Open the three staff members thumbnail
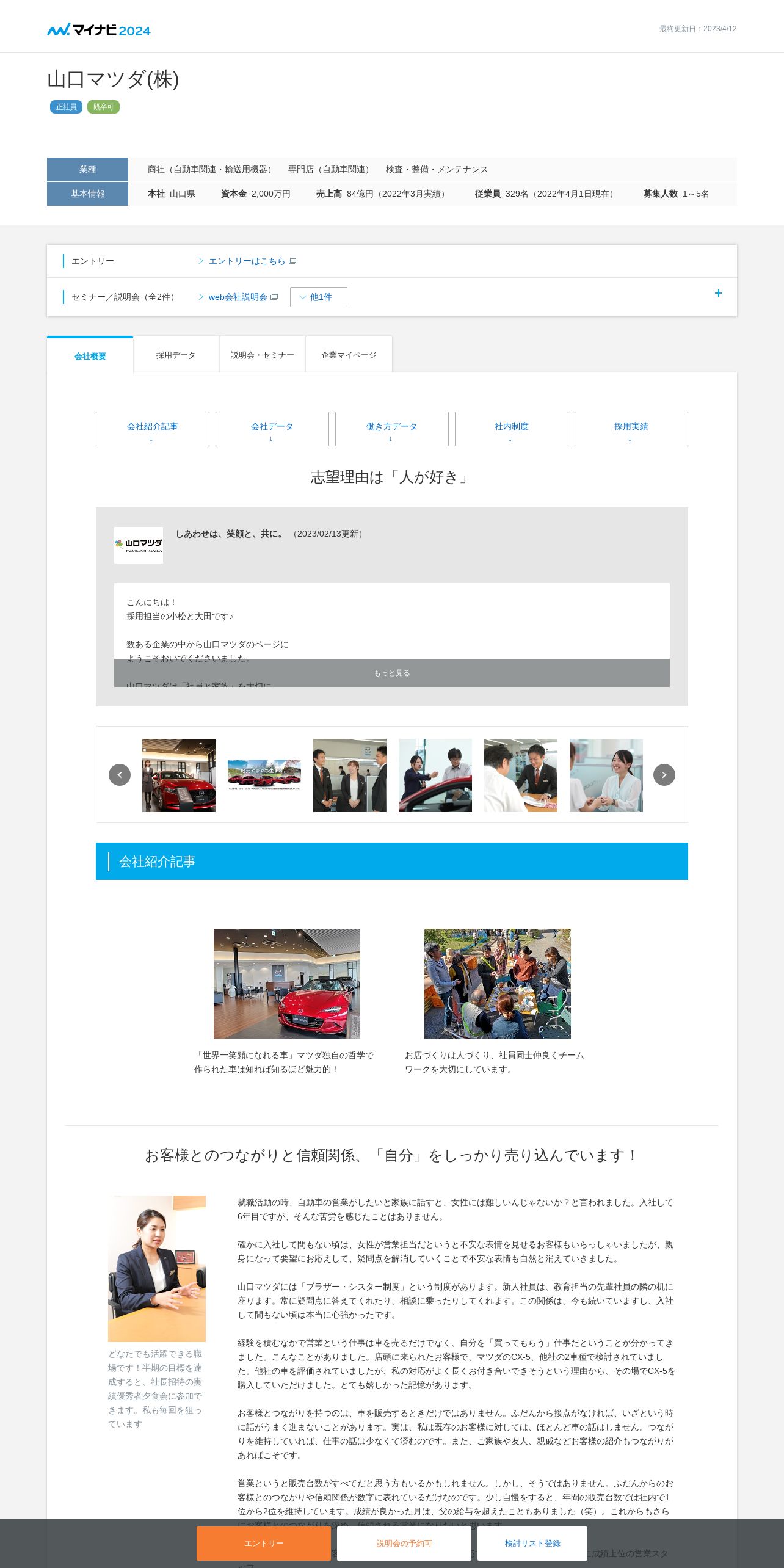The height and width of the screenshot is (1568, 784). [350, 775]
